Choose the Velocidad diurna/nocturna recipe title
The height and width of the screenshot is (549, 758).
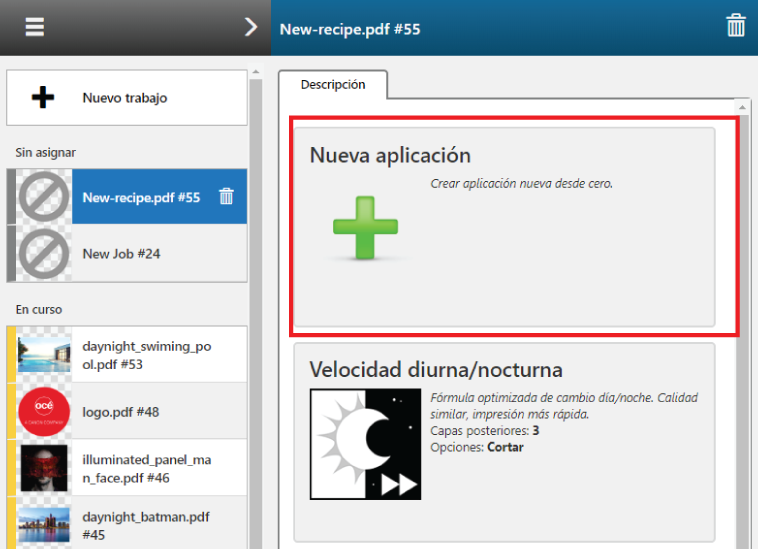coord(436,370)
